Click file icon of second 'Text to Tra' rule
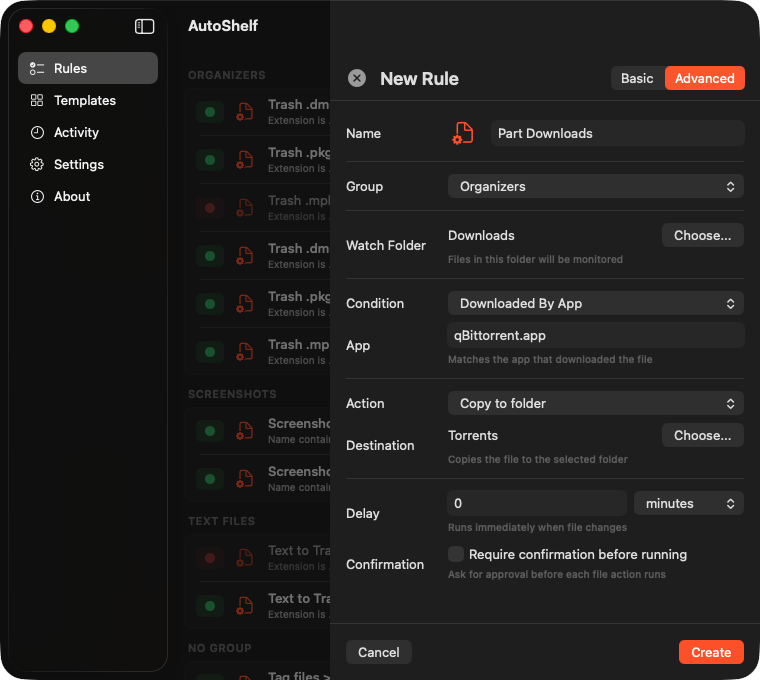This screenshot has width=760, height=680. point(245,606)
